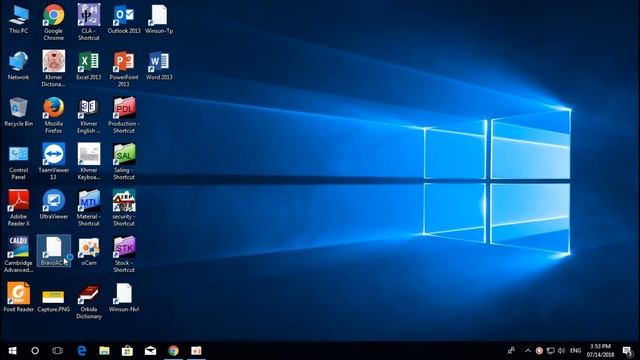Launch Orkida Dictionary shortcut
The image size is (640, 360).
coord(89,301)
